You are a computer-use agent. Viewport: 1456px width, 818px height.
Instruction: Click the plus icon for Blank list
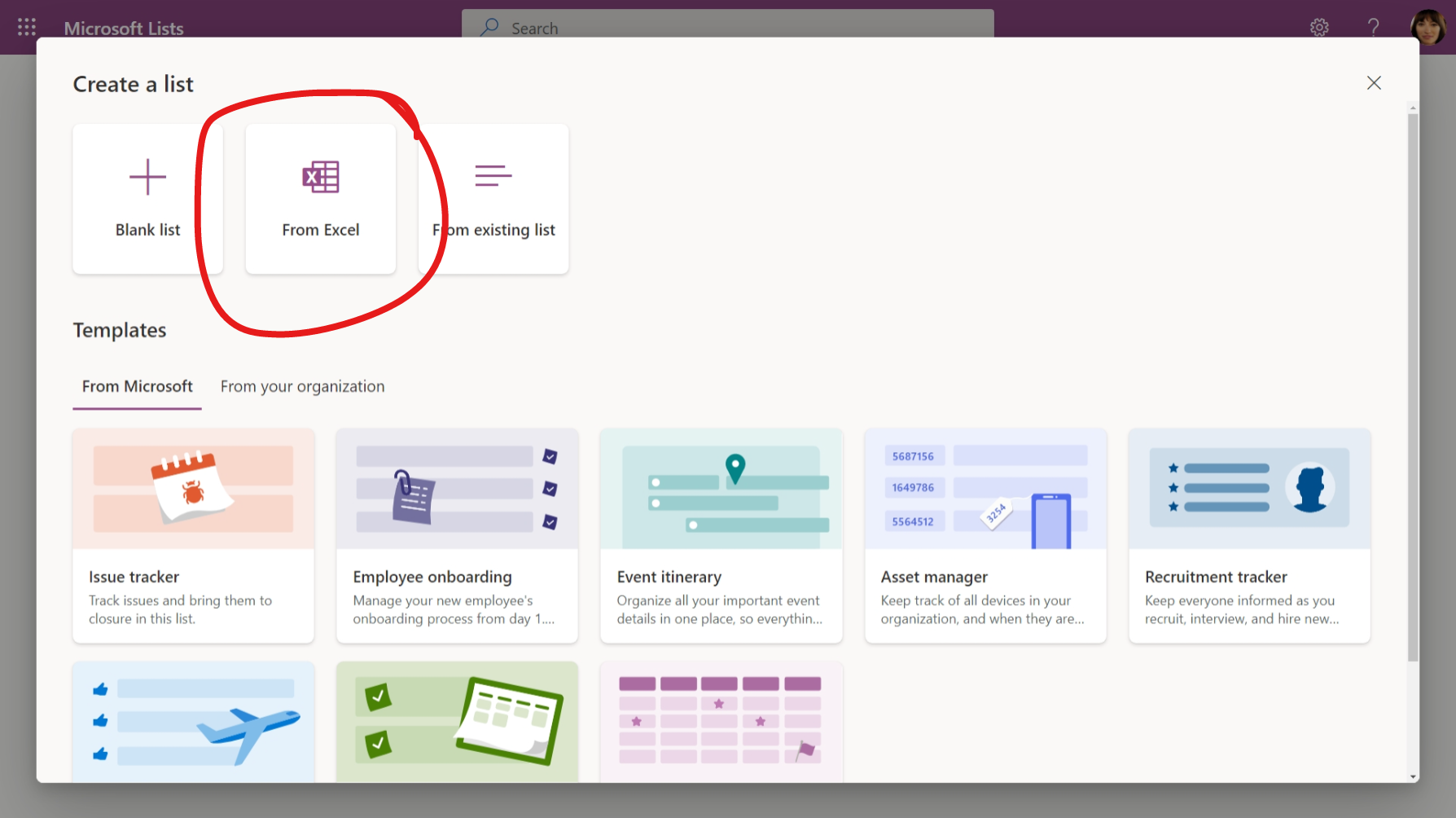click(147, 177)
